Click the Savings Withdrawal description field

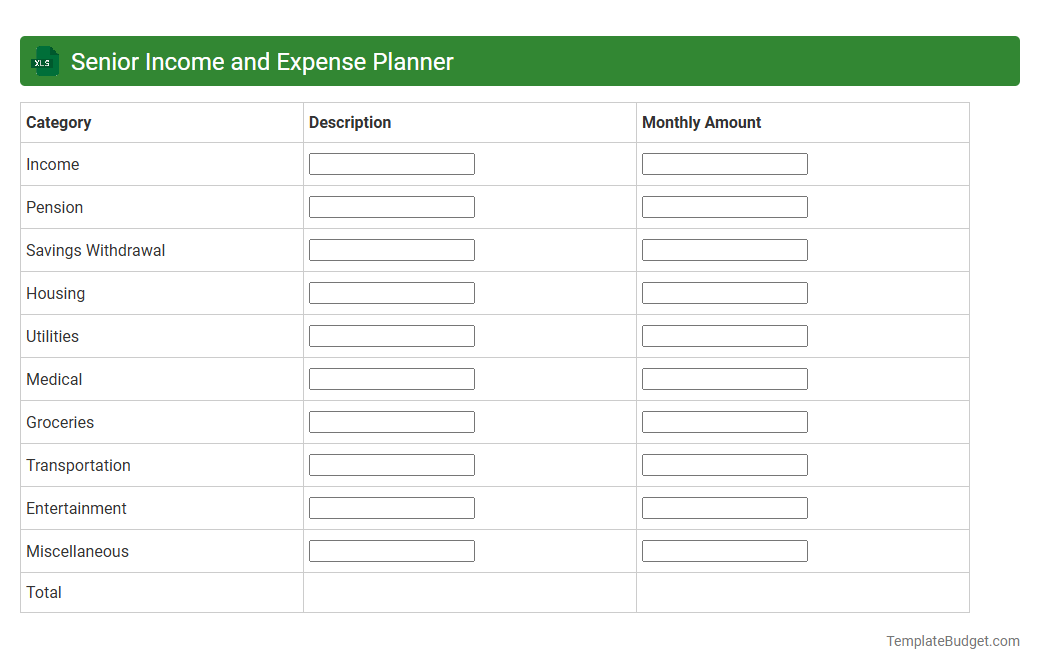click(x=392, y=249)
